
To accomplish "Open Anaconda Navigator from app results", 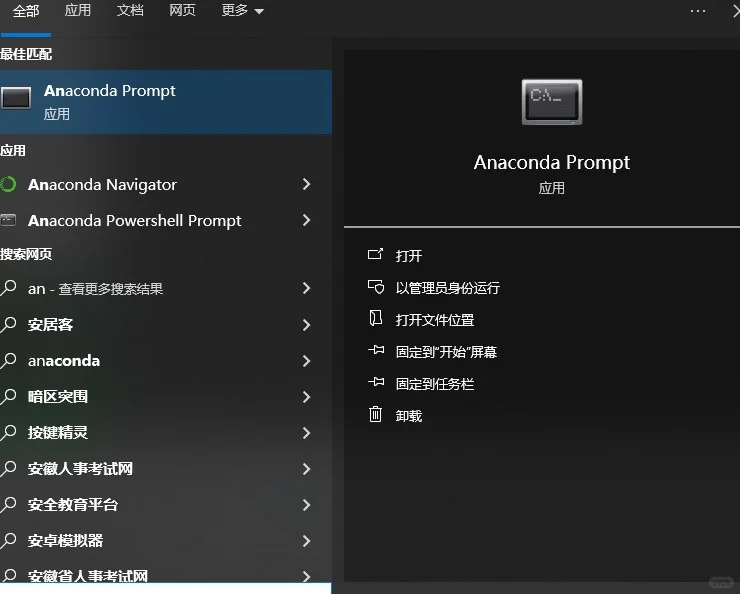I will (166, 184).
